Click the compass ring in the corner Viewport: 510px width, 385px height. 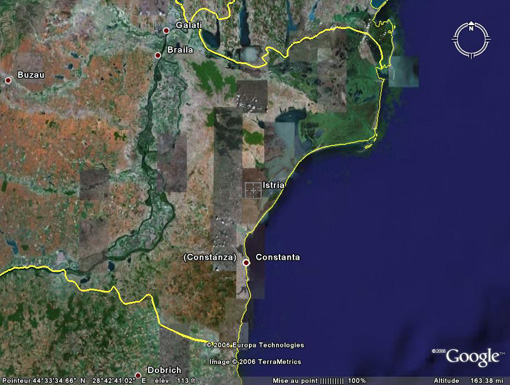point(471,39)
